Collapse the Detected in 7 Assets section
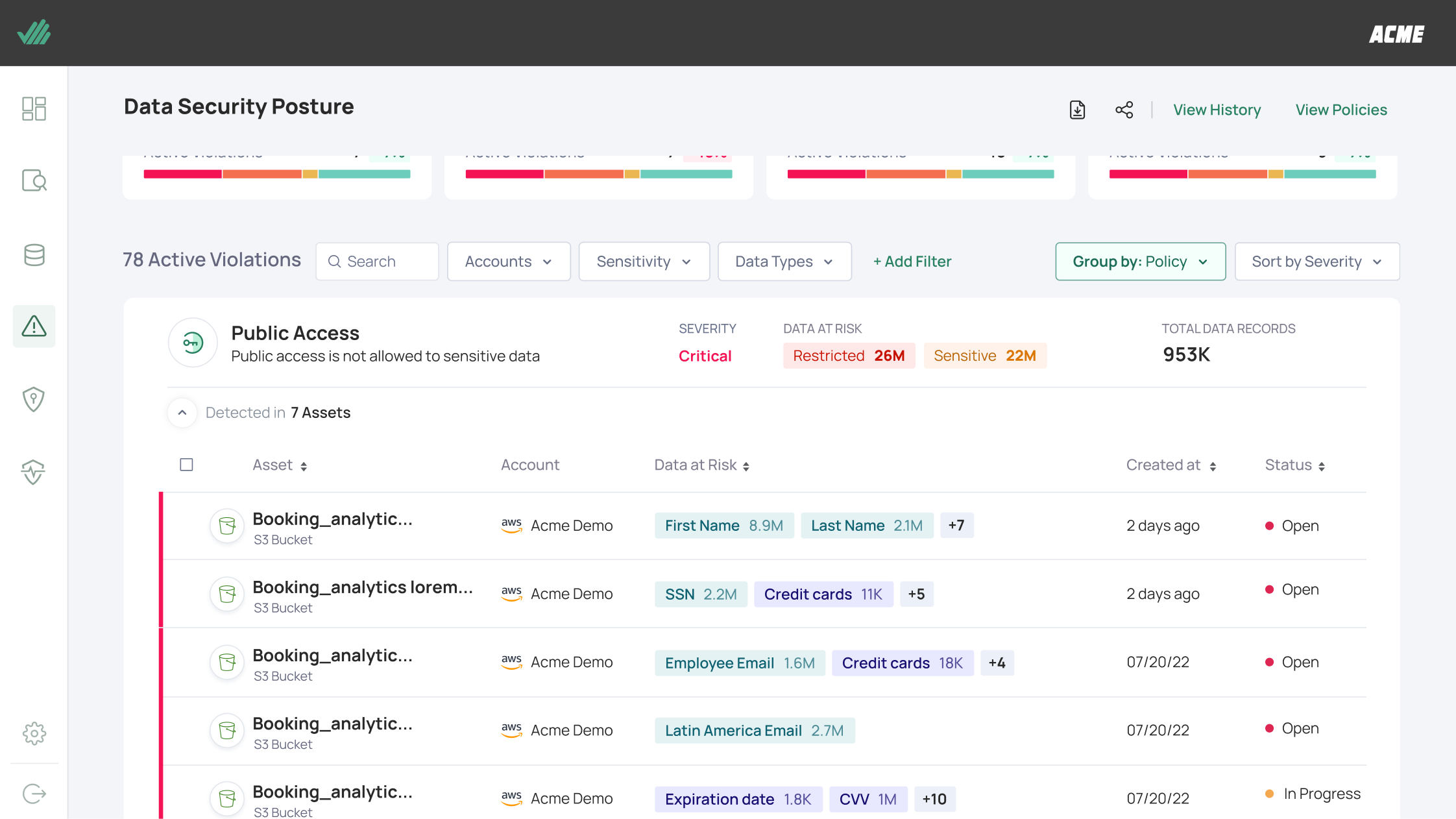Viewport: 1456px width, 819px height. pyautogui.click(x=182, y=413)
